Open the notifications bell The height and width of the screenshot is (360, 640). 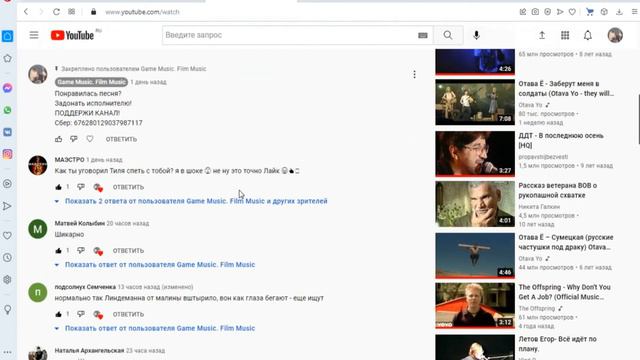588,36
